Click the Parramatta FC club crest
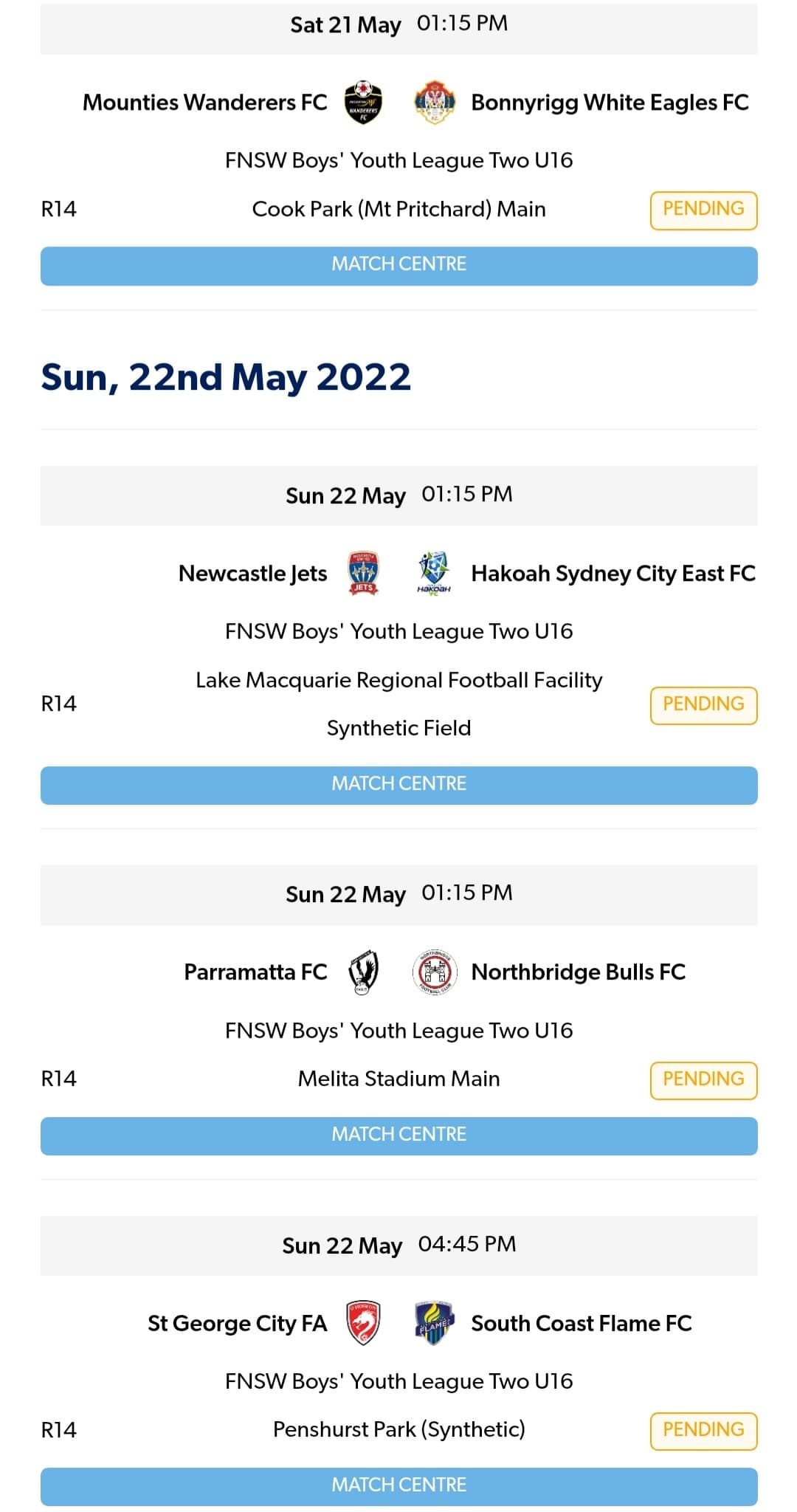797x1512 pixels. (363, 972)
